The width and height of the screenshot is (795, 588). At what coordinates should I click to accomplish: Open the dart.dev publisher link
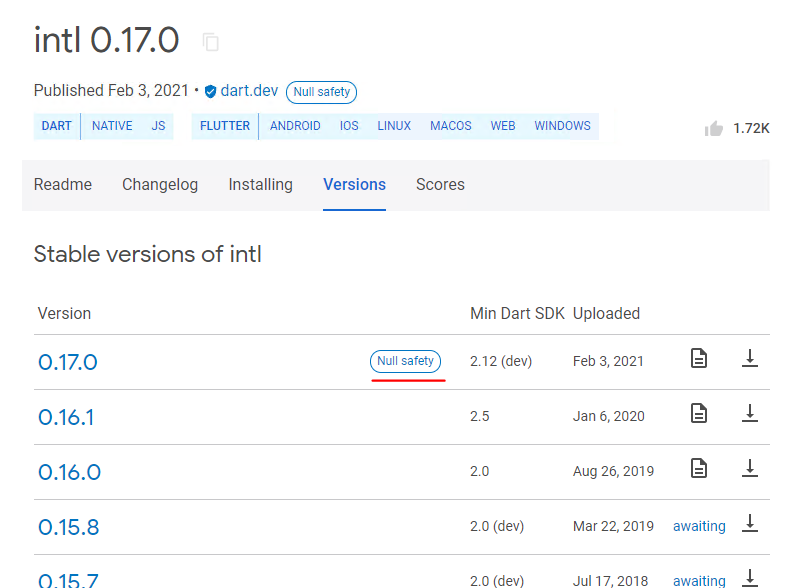[x=249, y=91]
